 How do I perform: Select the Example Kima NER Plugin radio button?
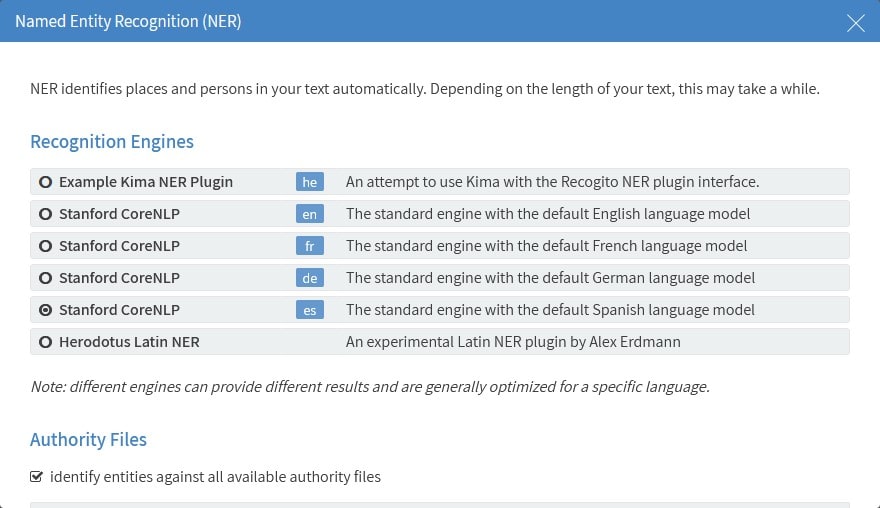pyautogui.click(x=45, y=182)
